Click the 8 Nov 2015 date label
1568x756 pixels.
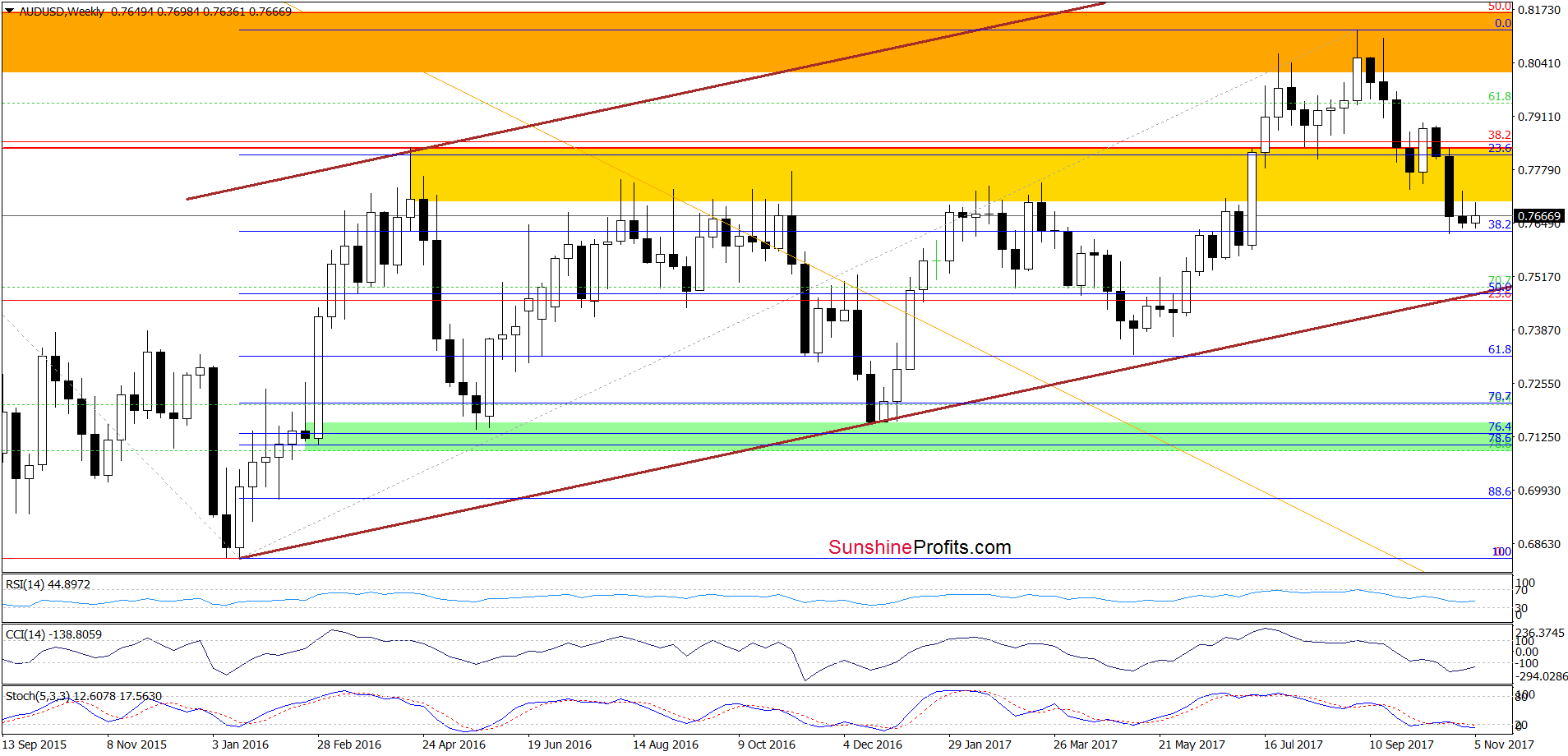(x=136, y=744)
